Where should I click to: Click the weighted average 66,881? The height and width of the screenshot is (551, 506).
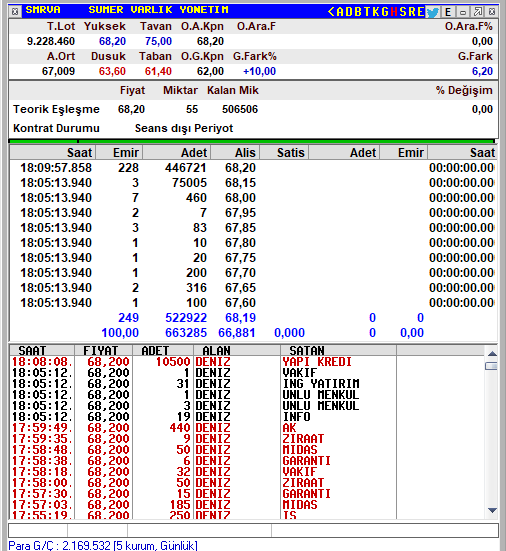(x=236, y=333)
